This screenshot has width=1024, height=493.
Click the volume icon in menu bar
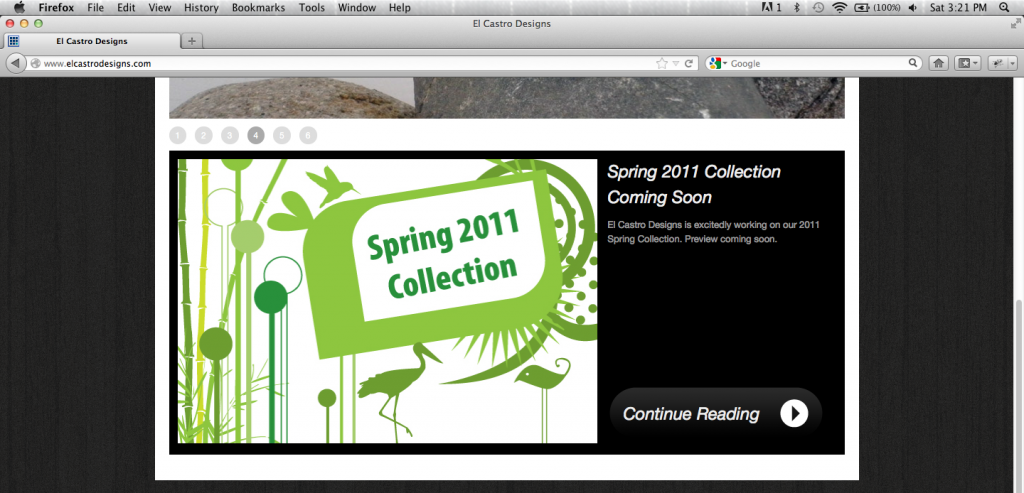pyautogui.click(x=912, y=8)
